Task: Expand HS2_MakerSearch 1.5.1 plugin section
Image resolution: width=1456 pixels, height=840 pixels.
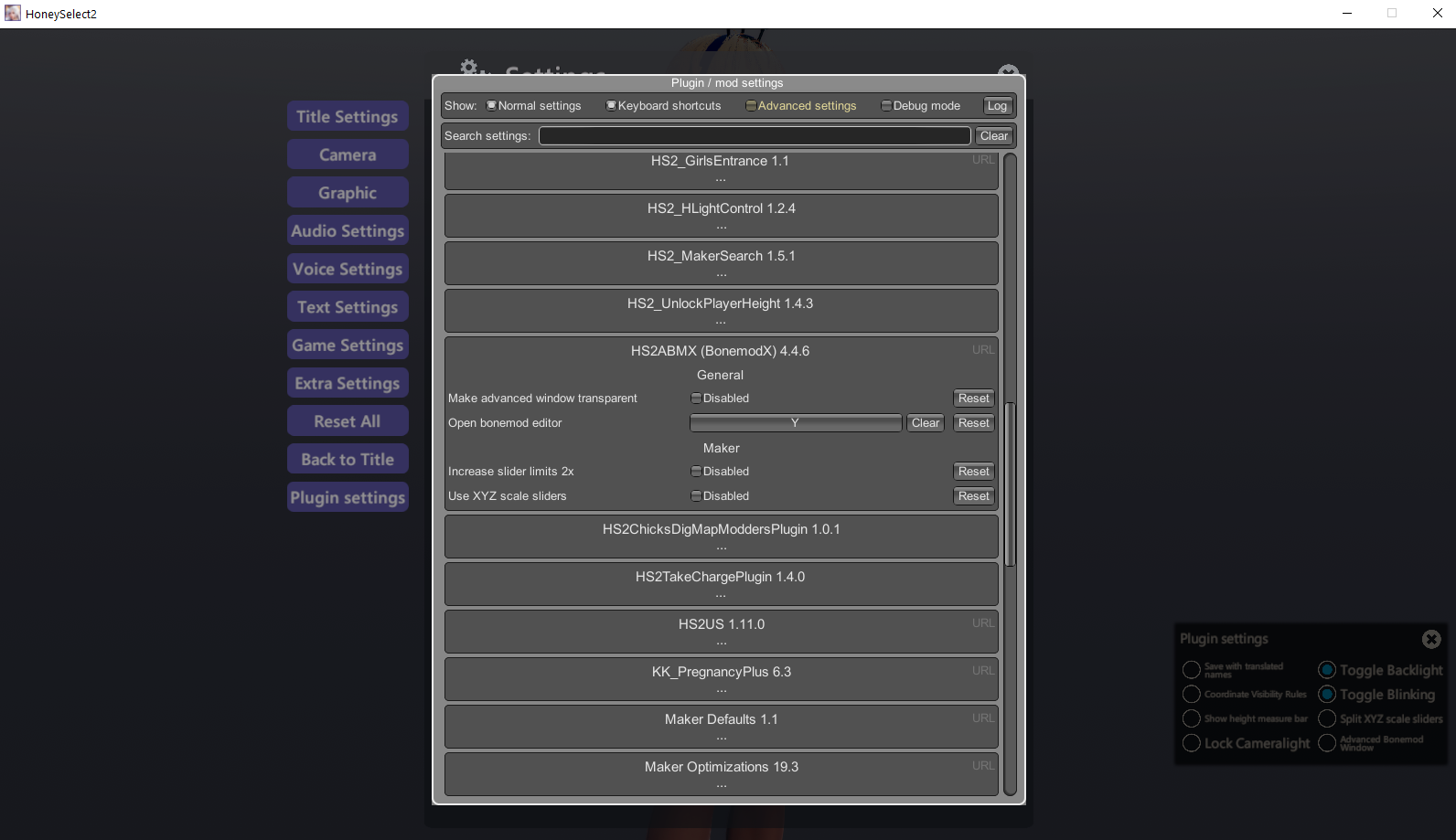Action: click(721, 263)
